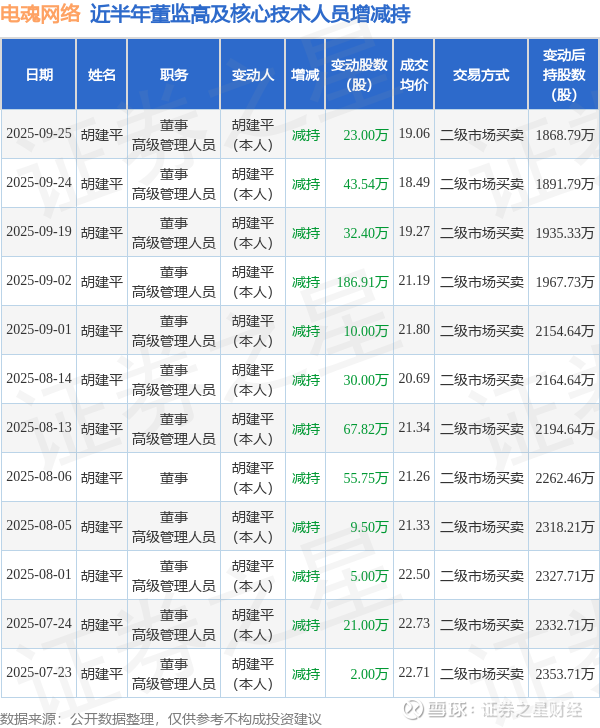Viewport: 600px width, 728px height.
Task: Click the share change value 30.00万
Action: tap(365, 380)
